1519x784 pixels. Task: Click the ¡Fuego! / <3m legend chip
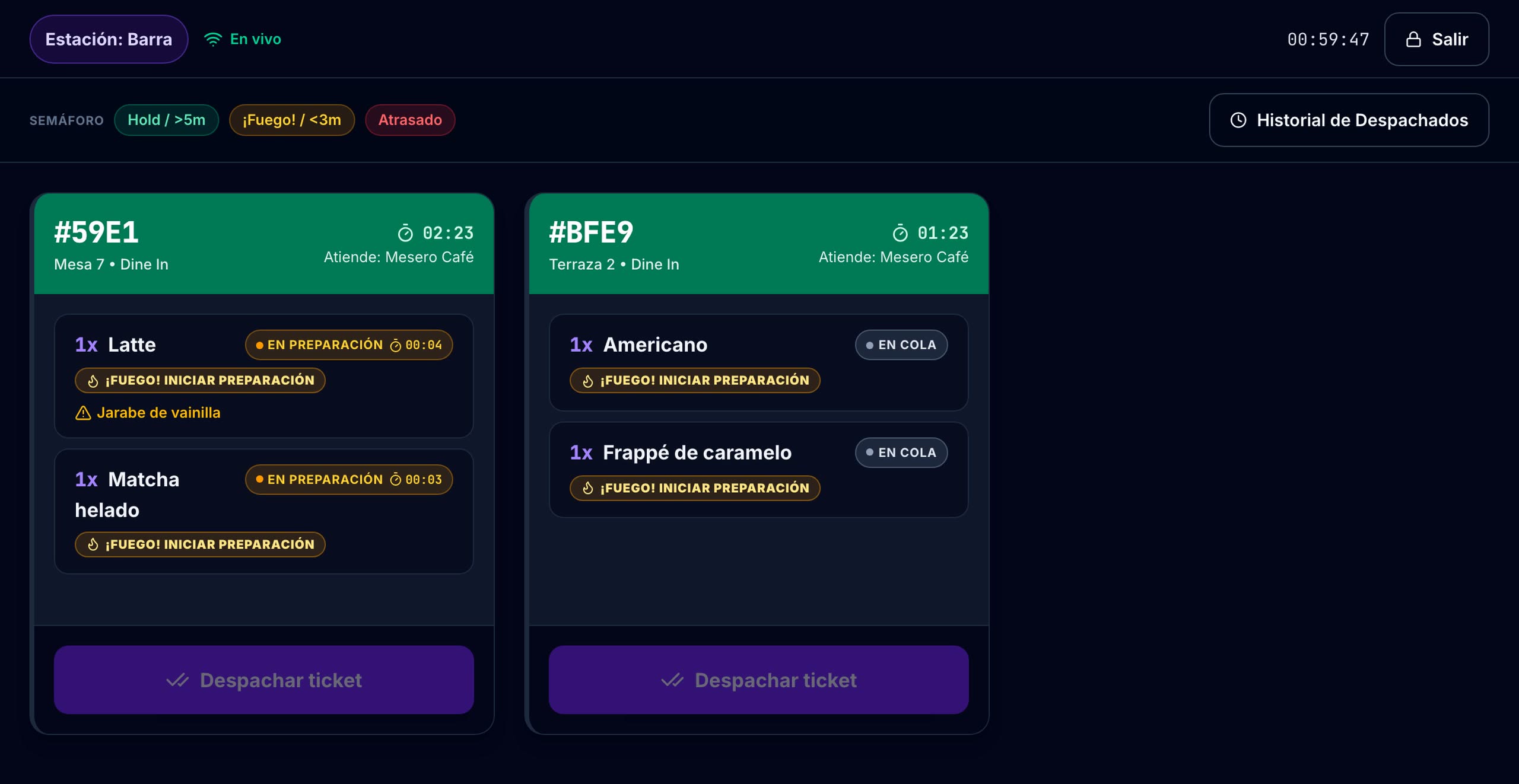click(x=292, y=120)
